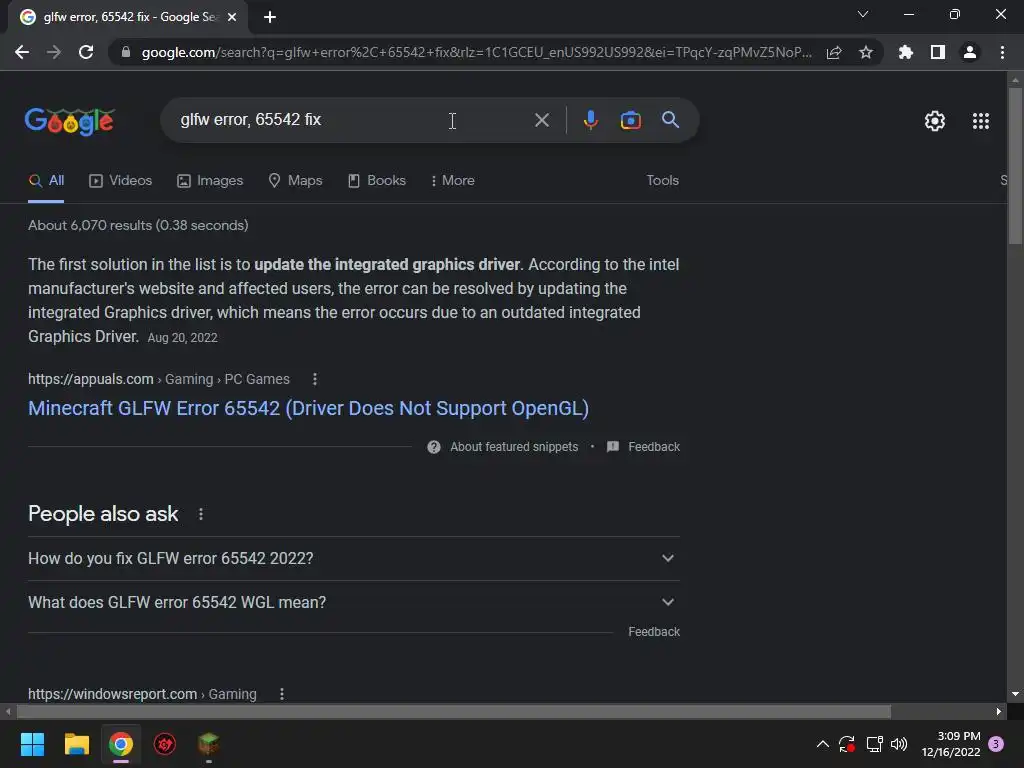Screen dimensions: 1024x768
Task: Submit search with the magnifier icon
Action: pyautogui.click(x=670, y=120)
